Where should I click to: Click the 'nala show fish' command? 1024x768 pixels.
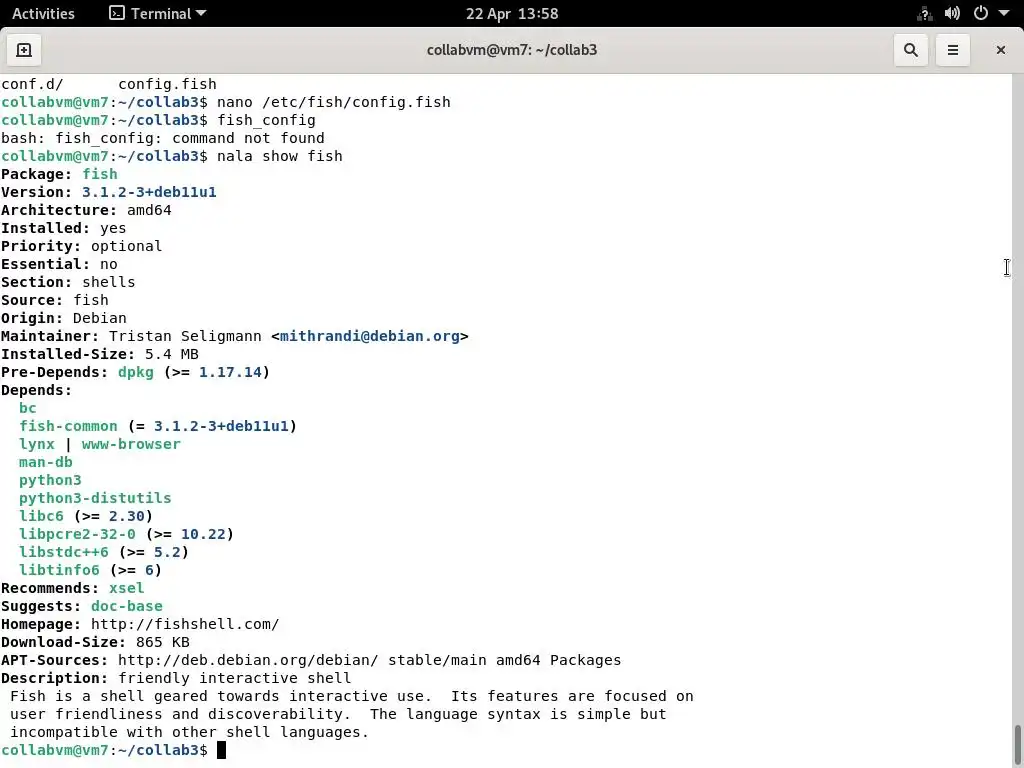pos(280,156)
